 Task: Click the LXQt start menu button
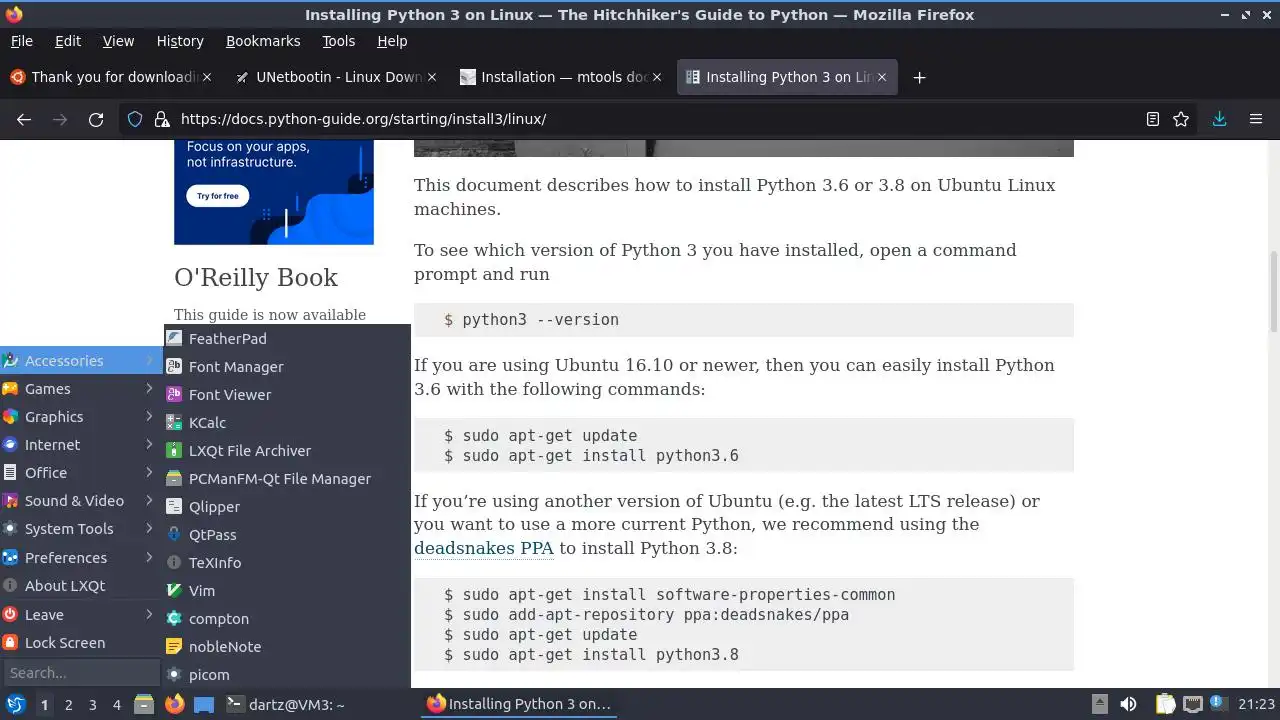[15, 704]
